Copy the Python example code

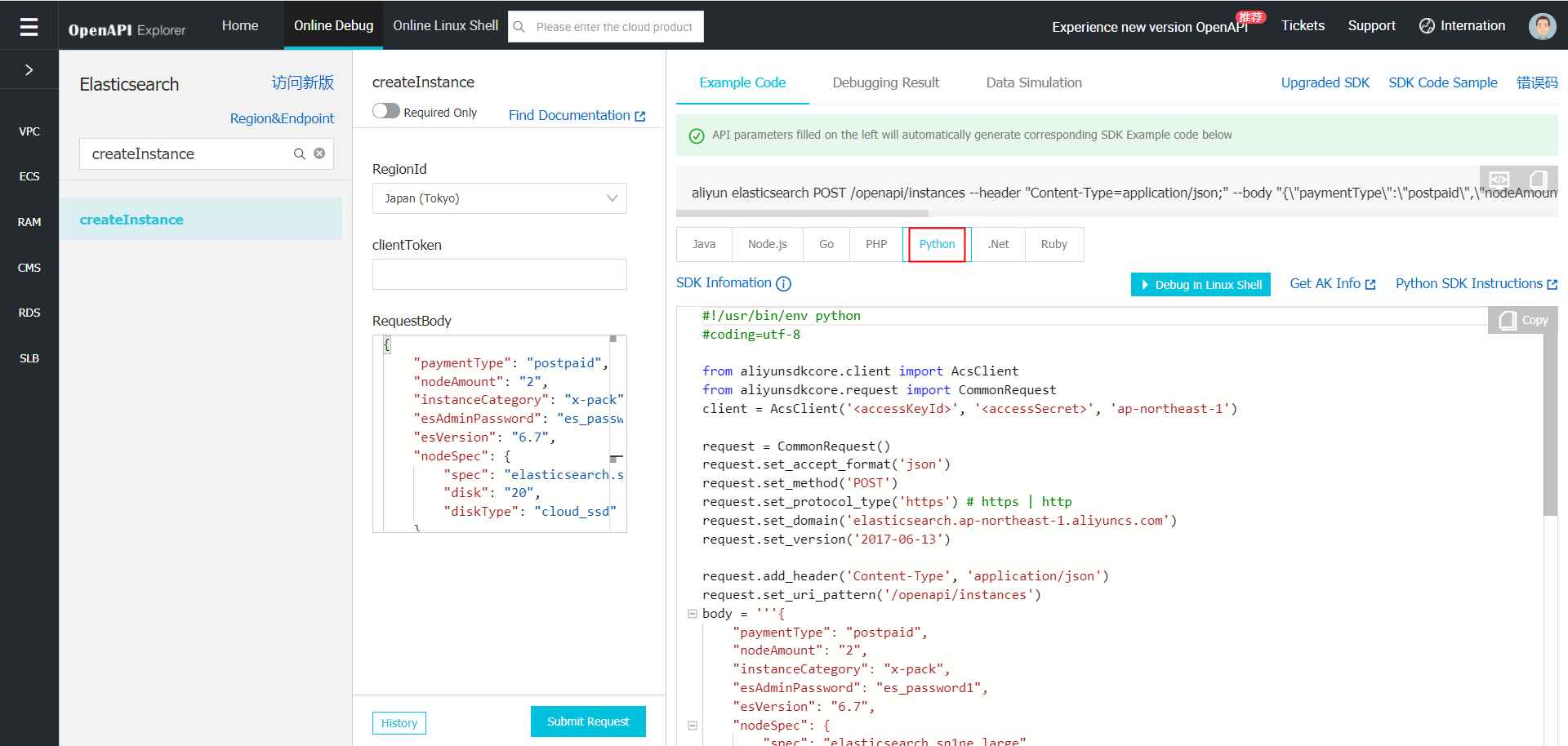(x=1524, y=320)
